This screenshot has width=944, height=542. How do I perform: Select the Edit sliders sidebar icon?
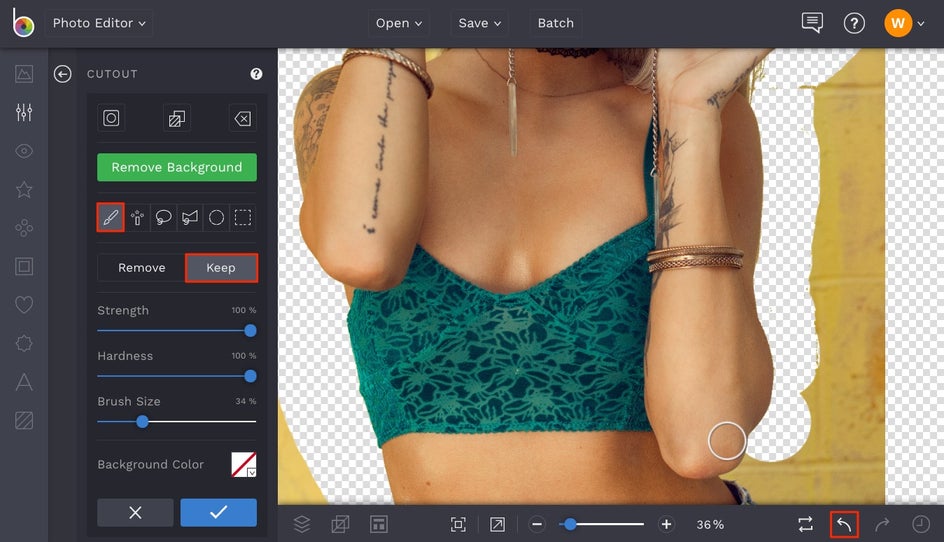point(24,112)
